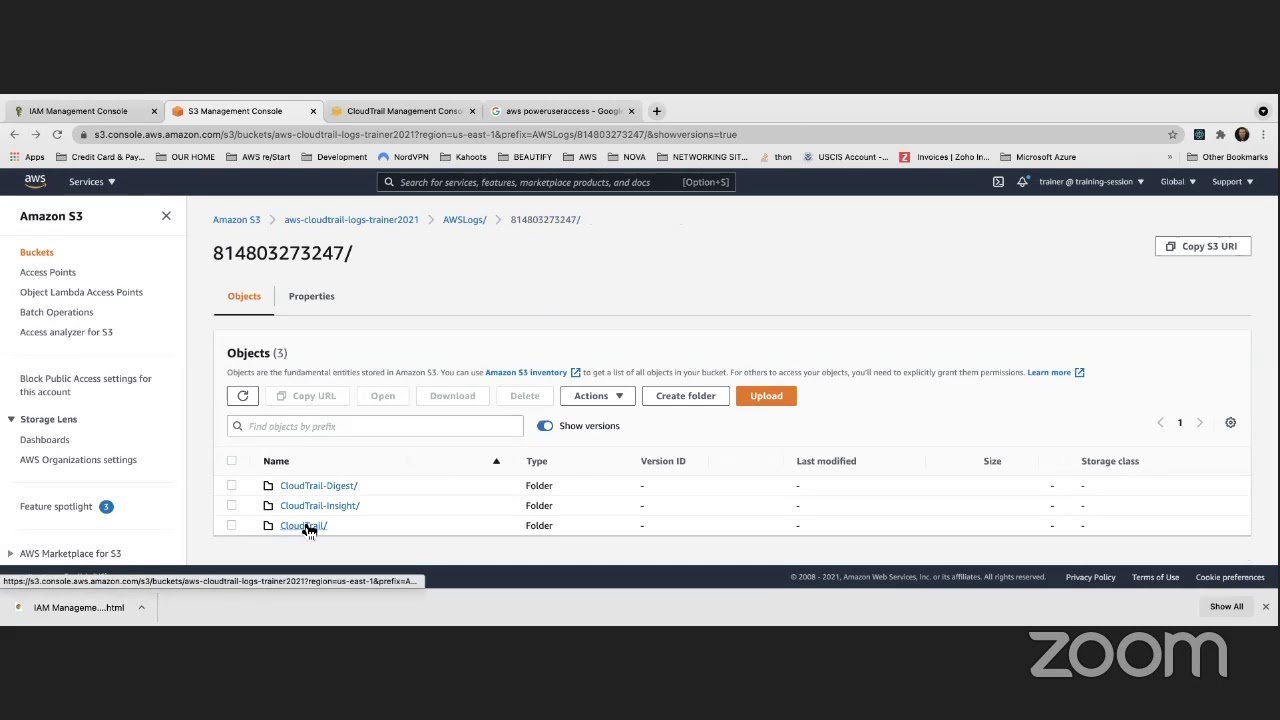Click Find objects by prefix field

point(375,427)
